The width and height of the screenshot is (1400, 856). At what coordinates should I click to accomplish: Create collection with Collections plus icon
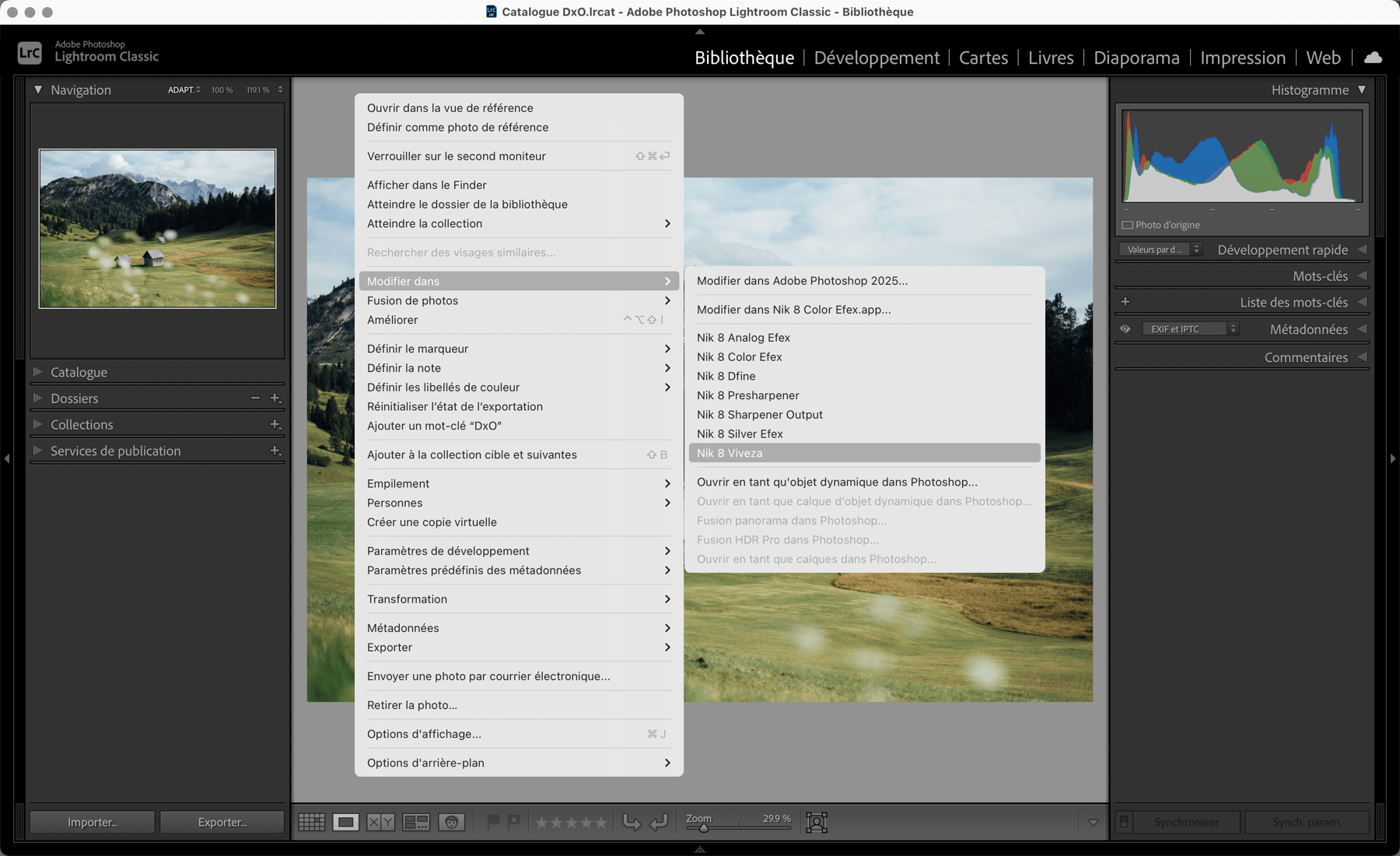275,424
